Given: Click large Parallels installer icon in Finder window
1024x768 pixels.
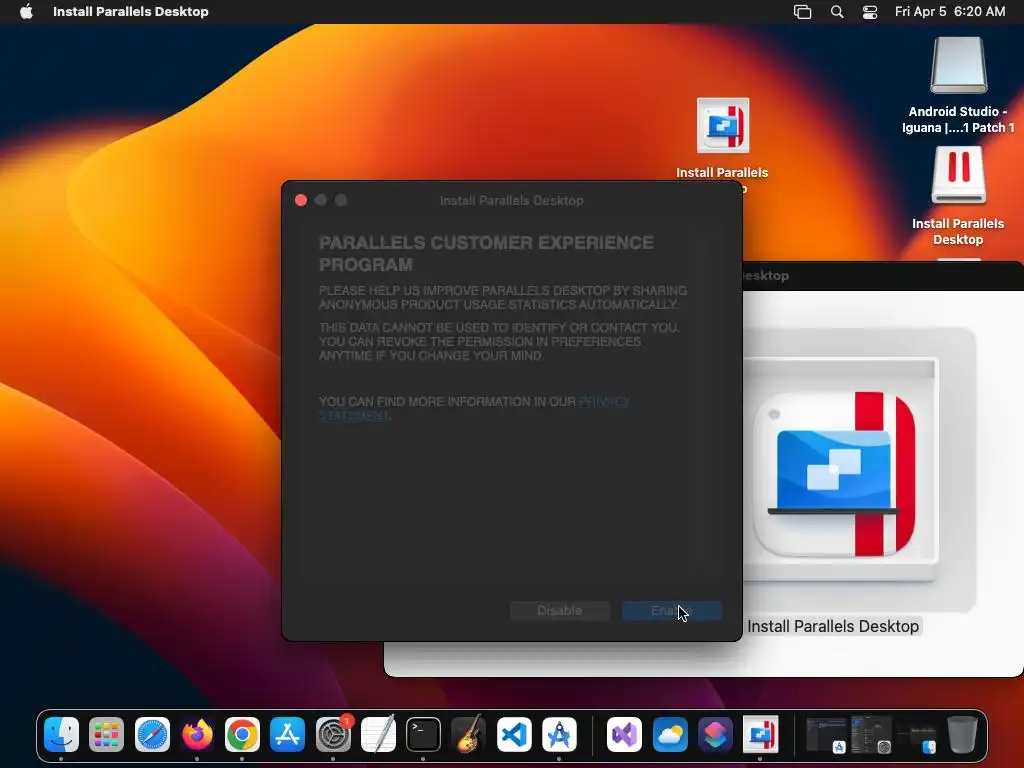Looking at the screenshot, I should pos(835,474).
